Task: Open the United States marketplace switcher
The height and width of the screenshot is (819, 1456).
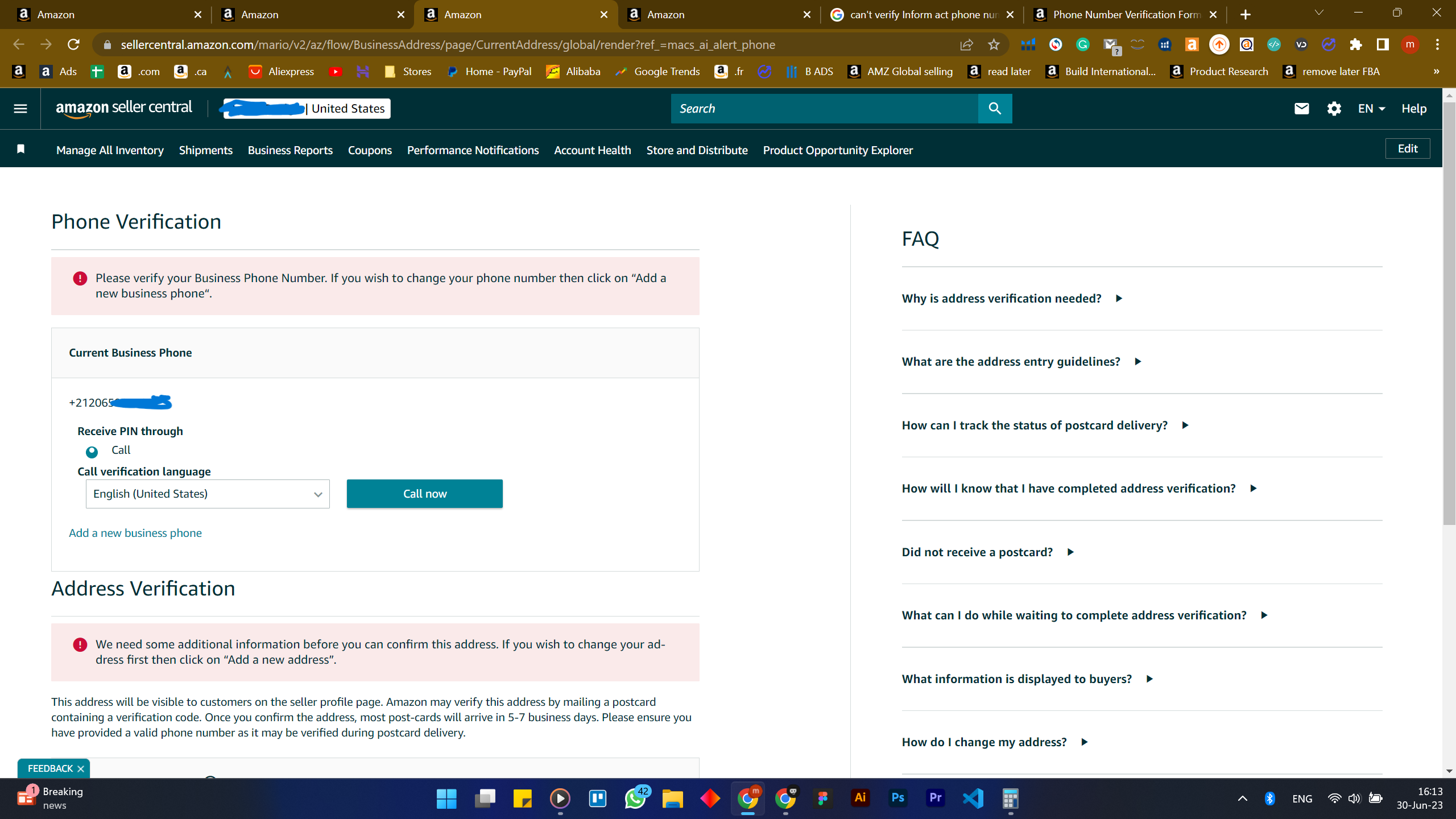Action: pos(307,109)
